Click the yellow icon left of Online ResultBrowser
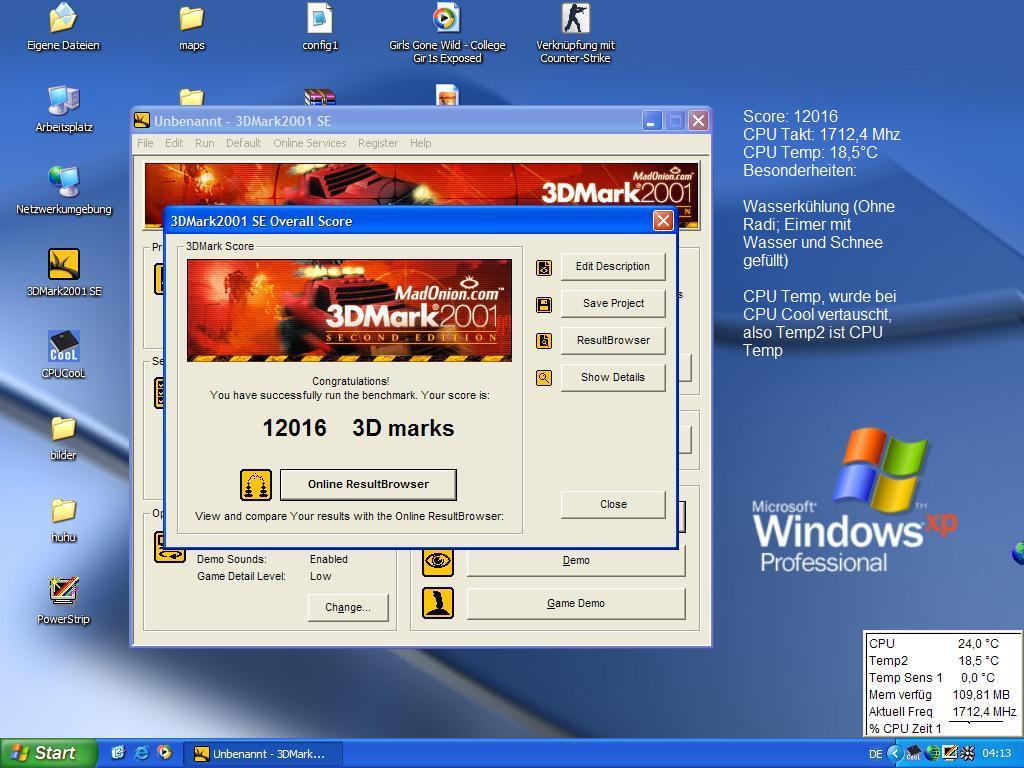Image resolution: width=1024 pixels, height=768 pixels. pos(256,485)
